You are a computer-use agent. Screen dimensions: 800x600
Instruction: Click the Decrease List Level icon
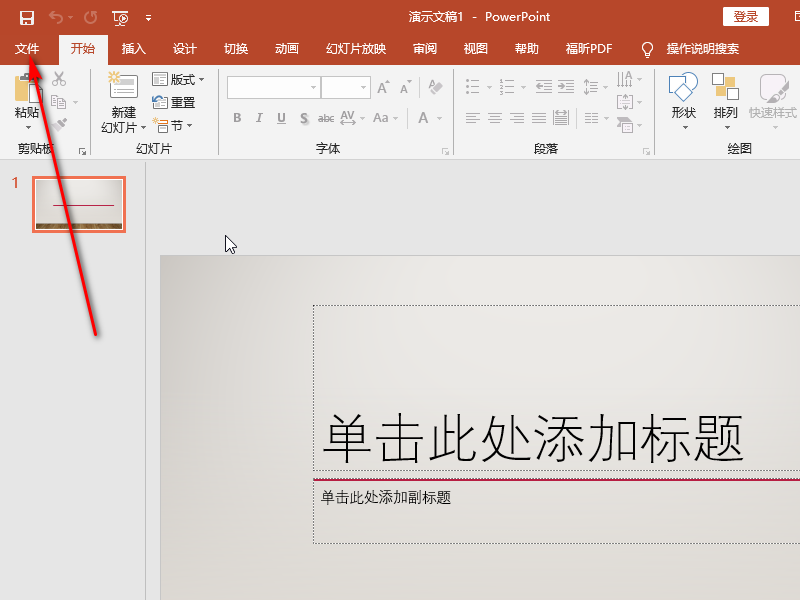pos(544,87)
